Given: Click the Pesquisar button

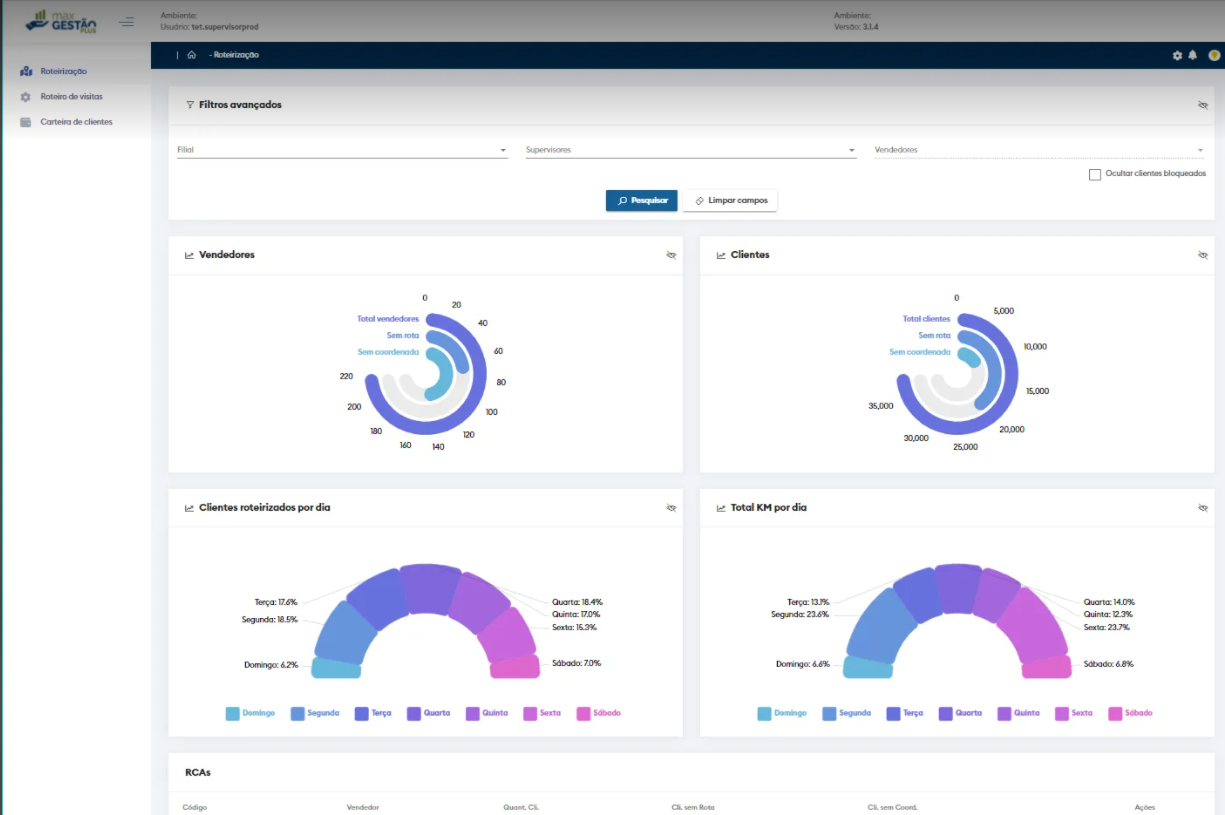Looking at the screenshot, I should point(641,201).
